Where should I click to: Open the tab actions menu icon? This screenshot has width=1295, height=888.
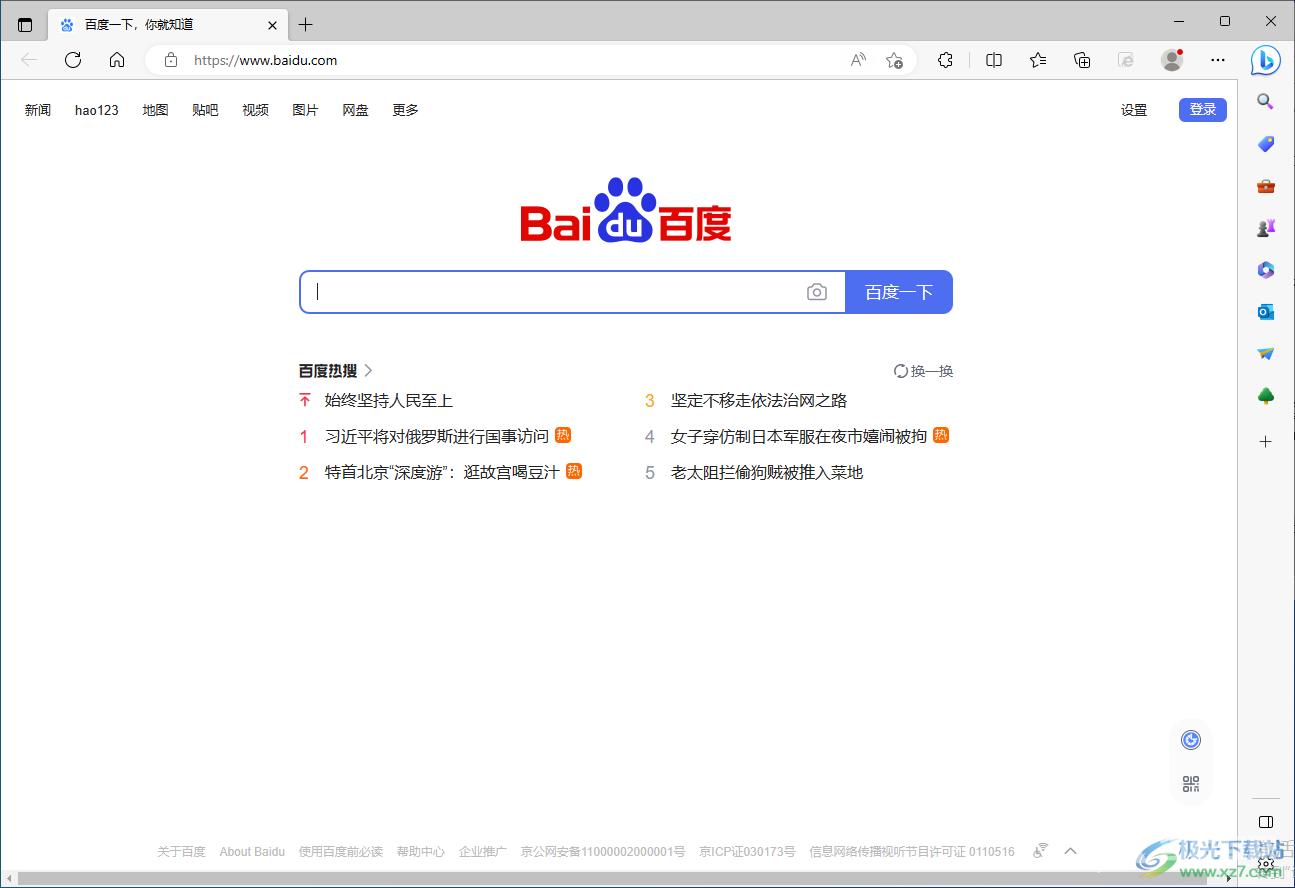pos(25,24)
